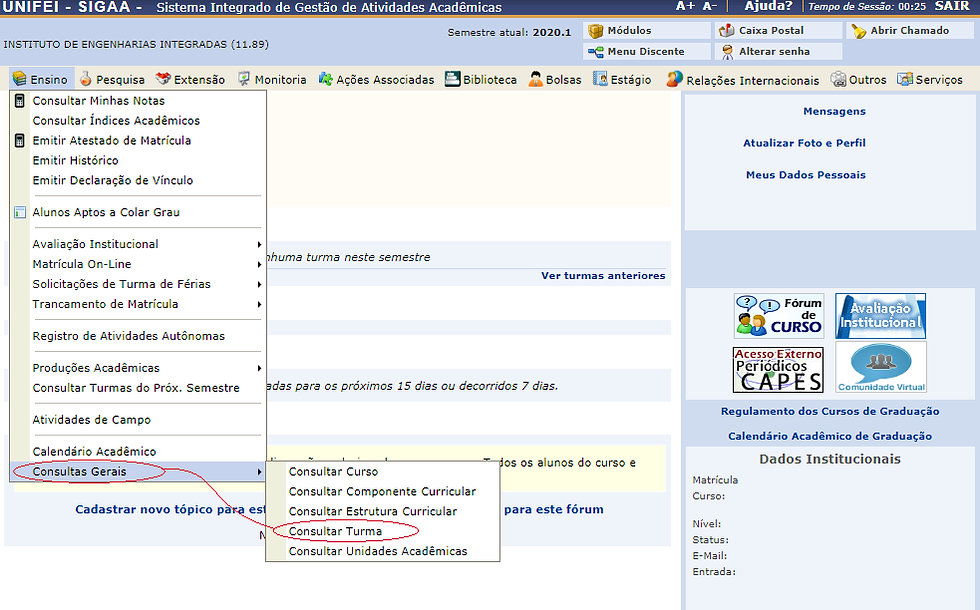Click the Pesquisa flask icon
Image resolution: width=980 pixels, height=610 pixels.
pyautogui.click(x=86, y=79)
